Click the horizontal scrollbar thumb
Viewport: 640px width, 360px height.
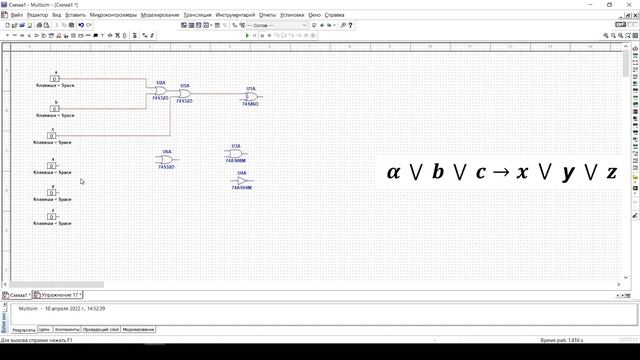(x=57, y=284)
